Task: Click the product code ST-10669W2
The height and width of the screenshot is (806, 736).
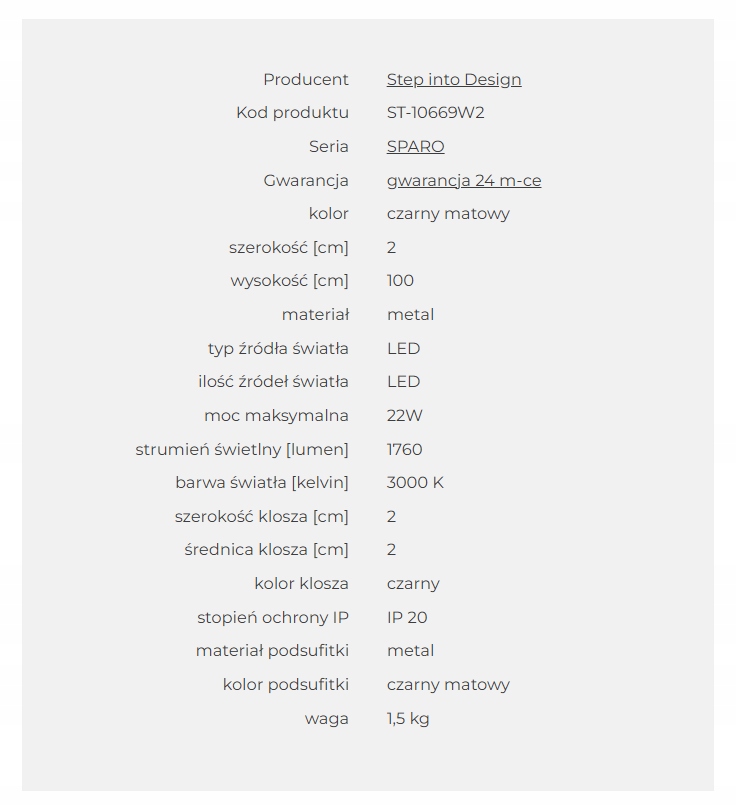Action: pyautogui.click(x=435, y=113)
